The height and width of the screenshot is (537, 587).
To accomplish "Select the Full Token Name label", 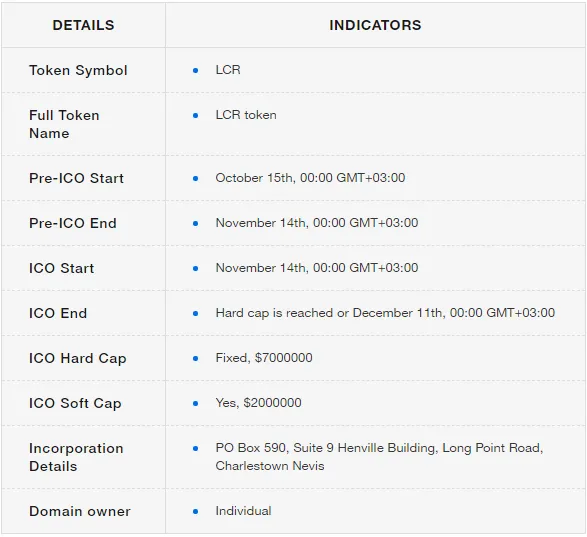I will [x=64, y=124].
